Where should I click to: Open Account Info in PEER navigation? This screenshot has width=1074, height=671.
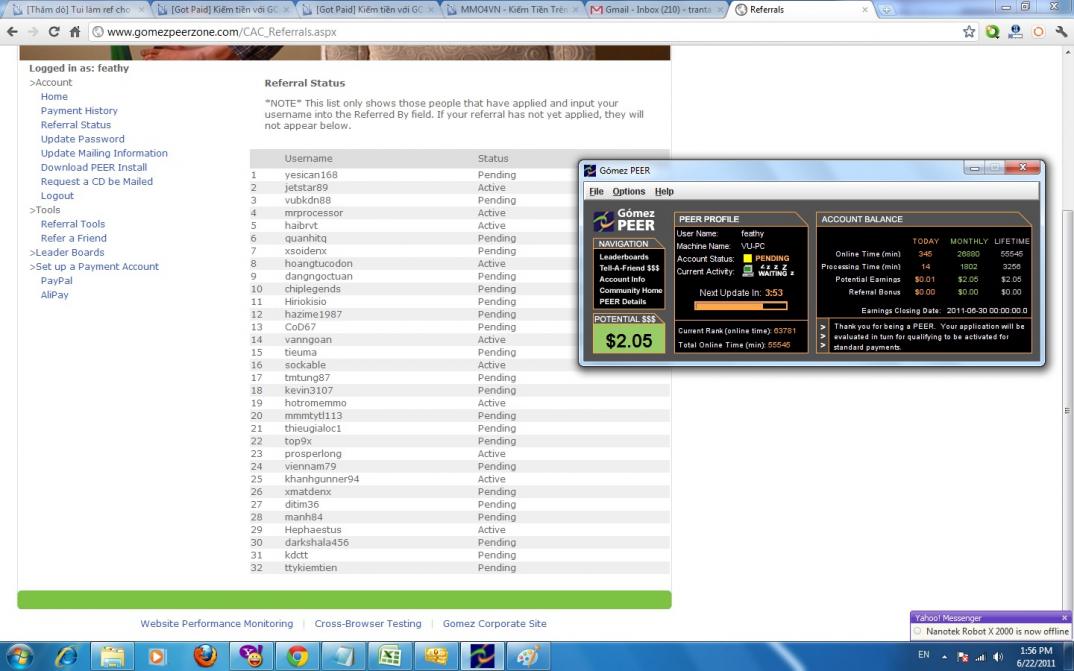pos(622,279)
